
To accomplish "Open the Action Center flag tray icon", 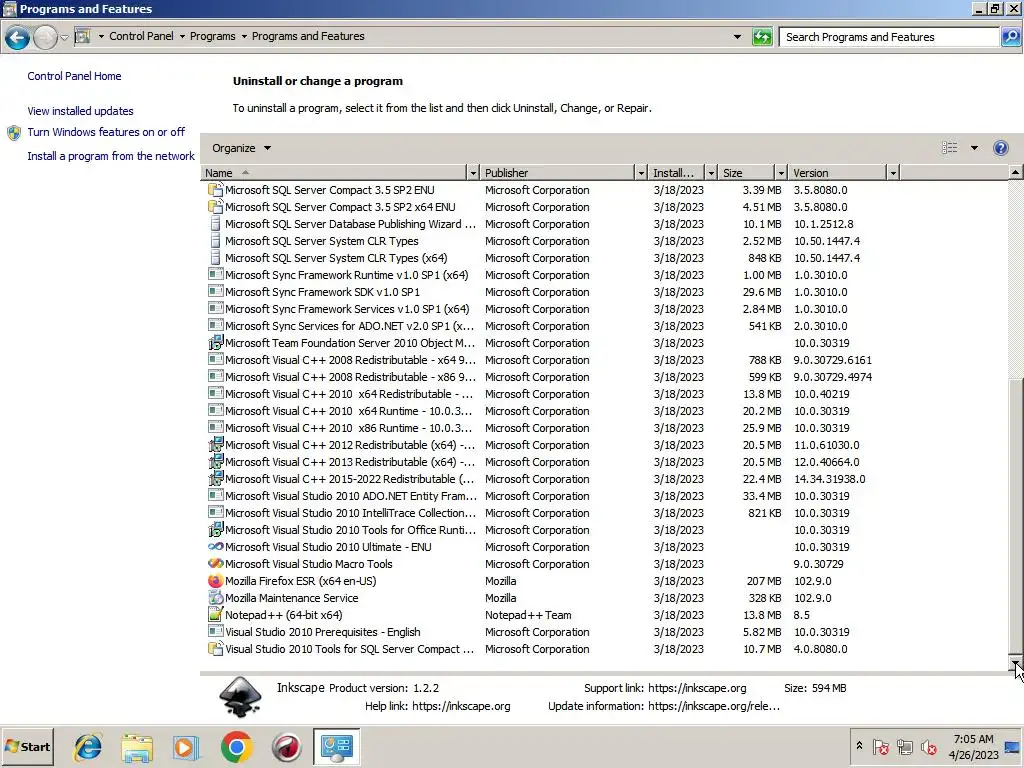I will (x=880, y=747).
